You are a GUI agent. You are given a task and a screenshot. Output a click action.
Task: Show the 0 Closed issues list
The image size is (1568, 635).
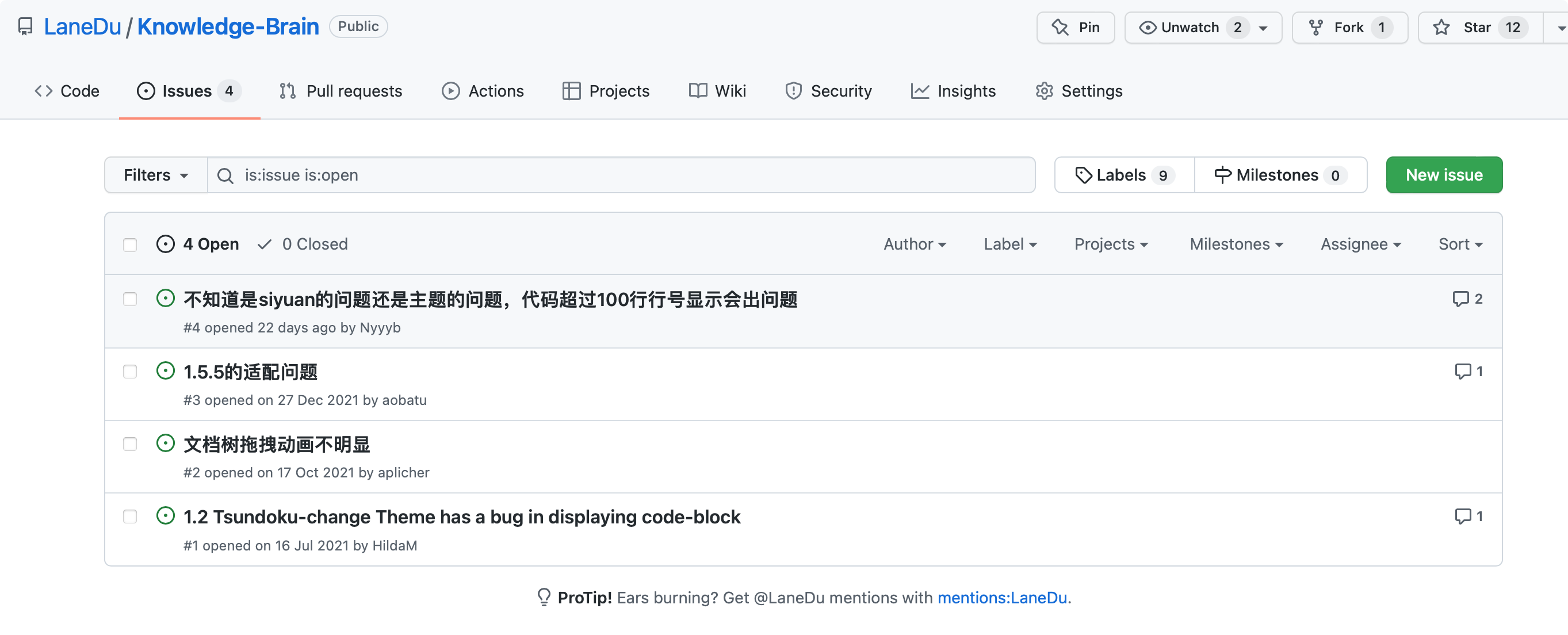(303, 244)
